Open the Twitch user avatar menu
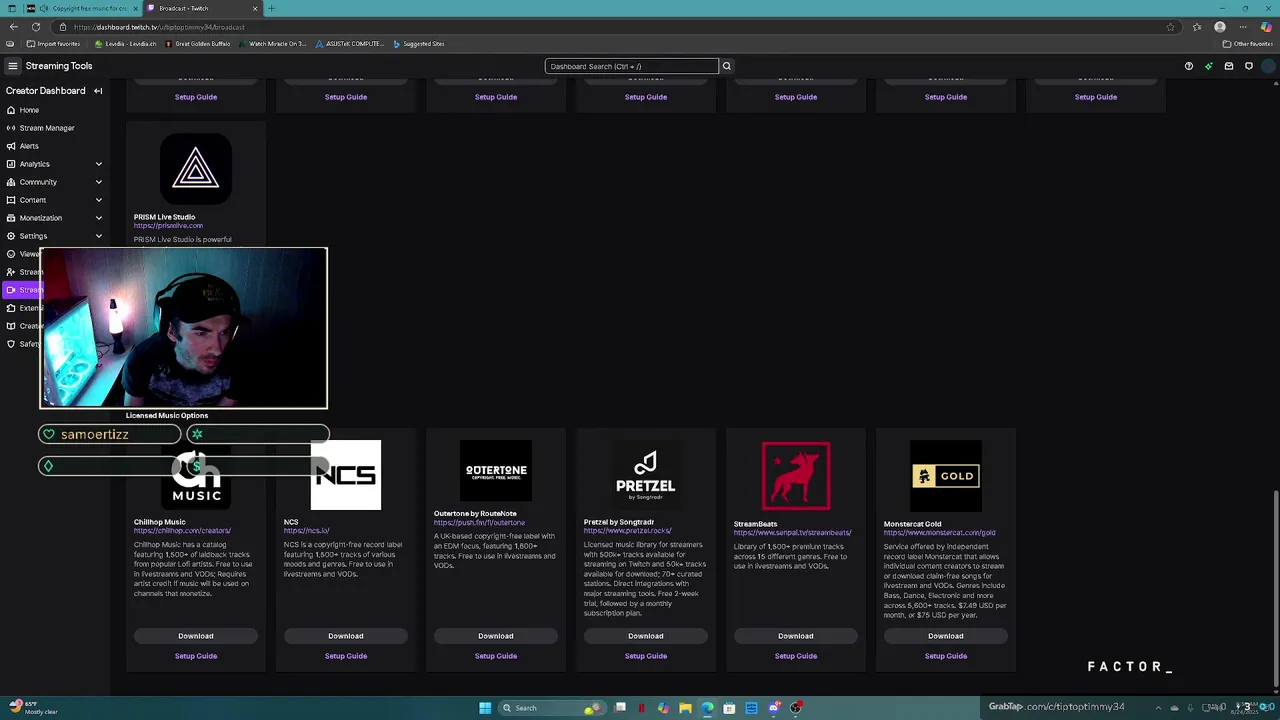 pos(1268,66)
